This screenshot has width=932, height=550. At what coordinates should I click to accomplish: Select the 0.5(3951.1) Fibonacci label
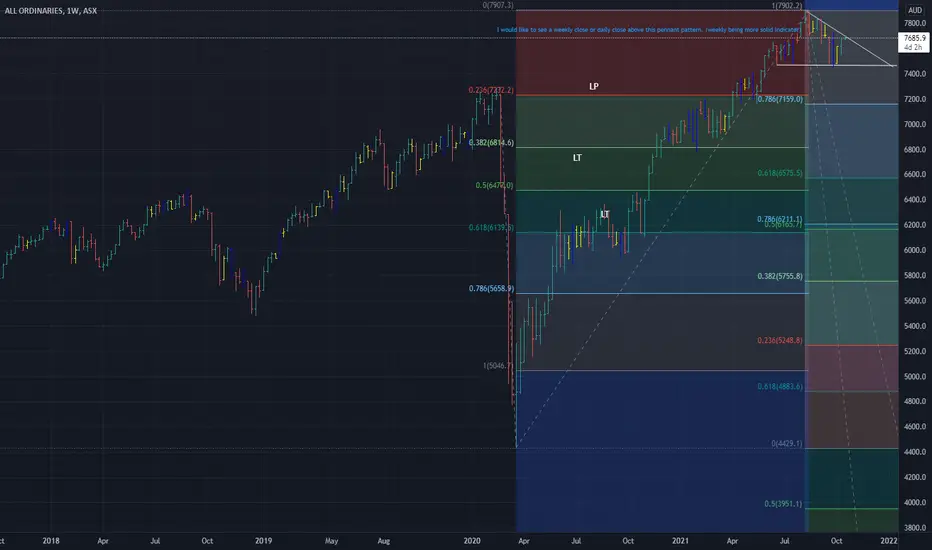pos(783,504)
